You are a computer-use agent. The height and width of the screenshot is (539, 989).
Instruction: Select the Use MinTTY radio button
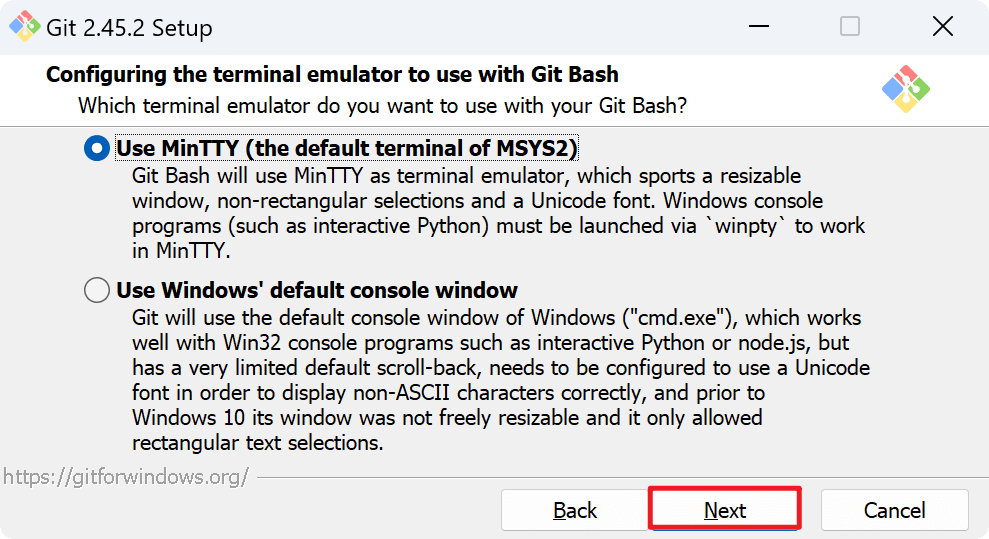pos(97,149)
